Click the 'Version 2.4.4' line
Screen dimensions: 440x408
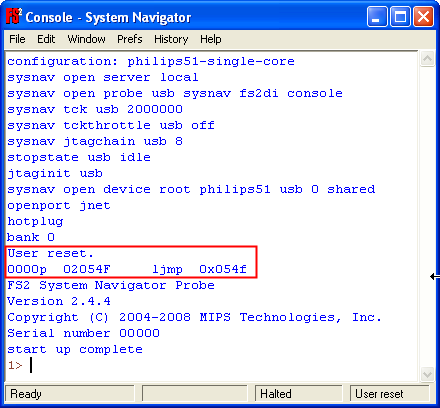[59, 301]
